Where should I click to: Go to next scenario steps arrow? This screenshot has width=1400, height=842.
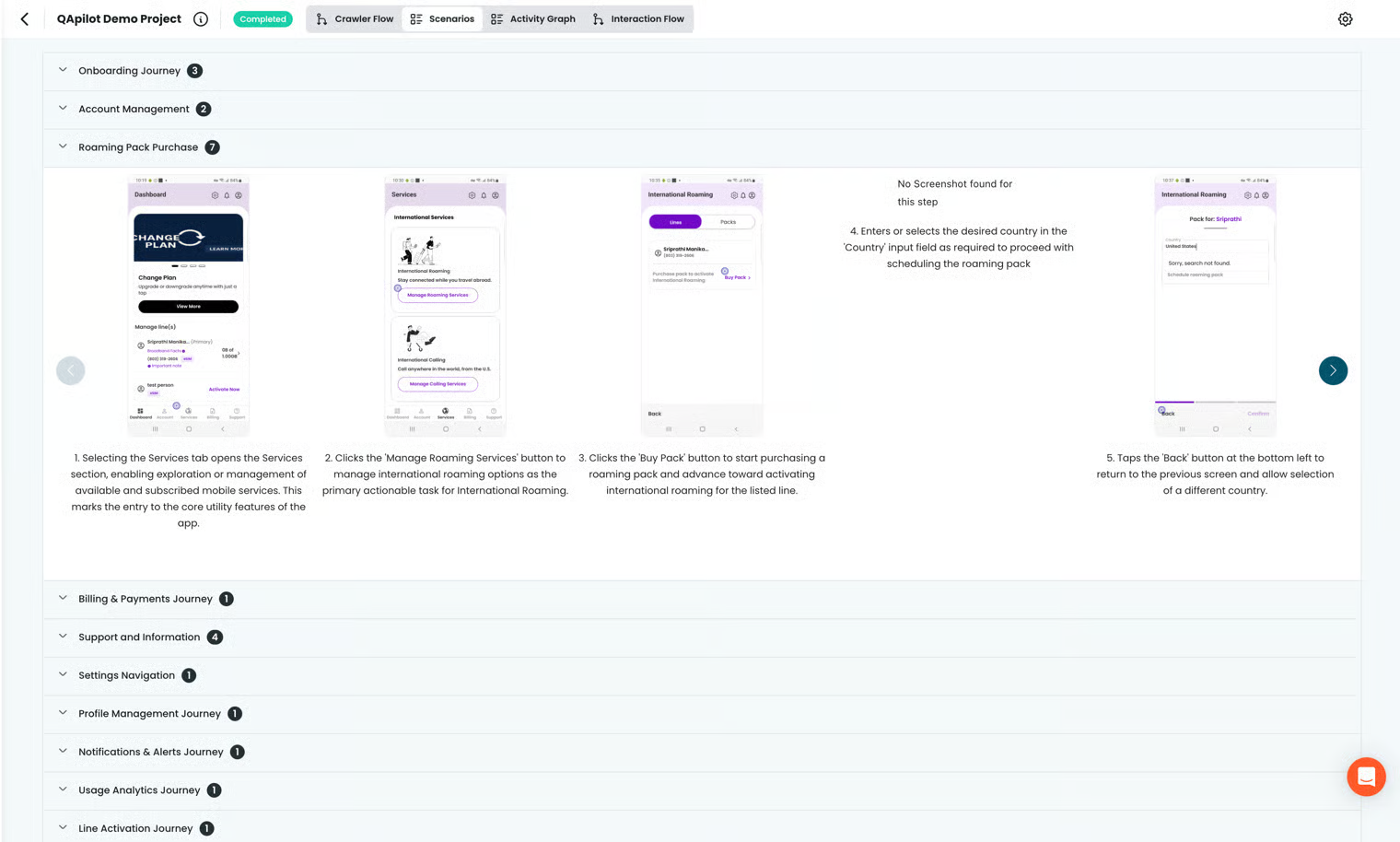tap(1332, 370)
